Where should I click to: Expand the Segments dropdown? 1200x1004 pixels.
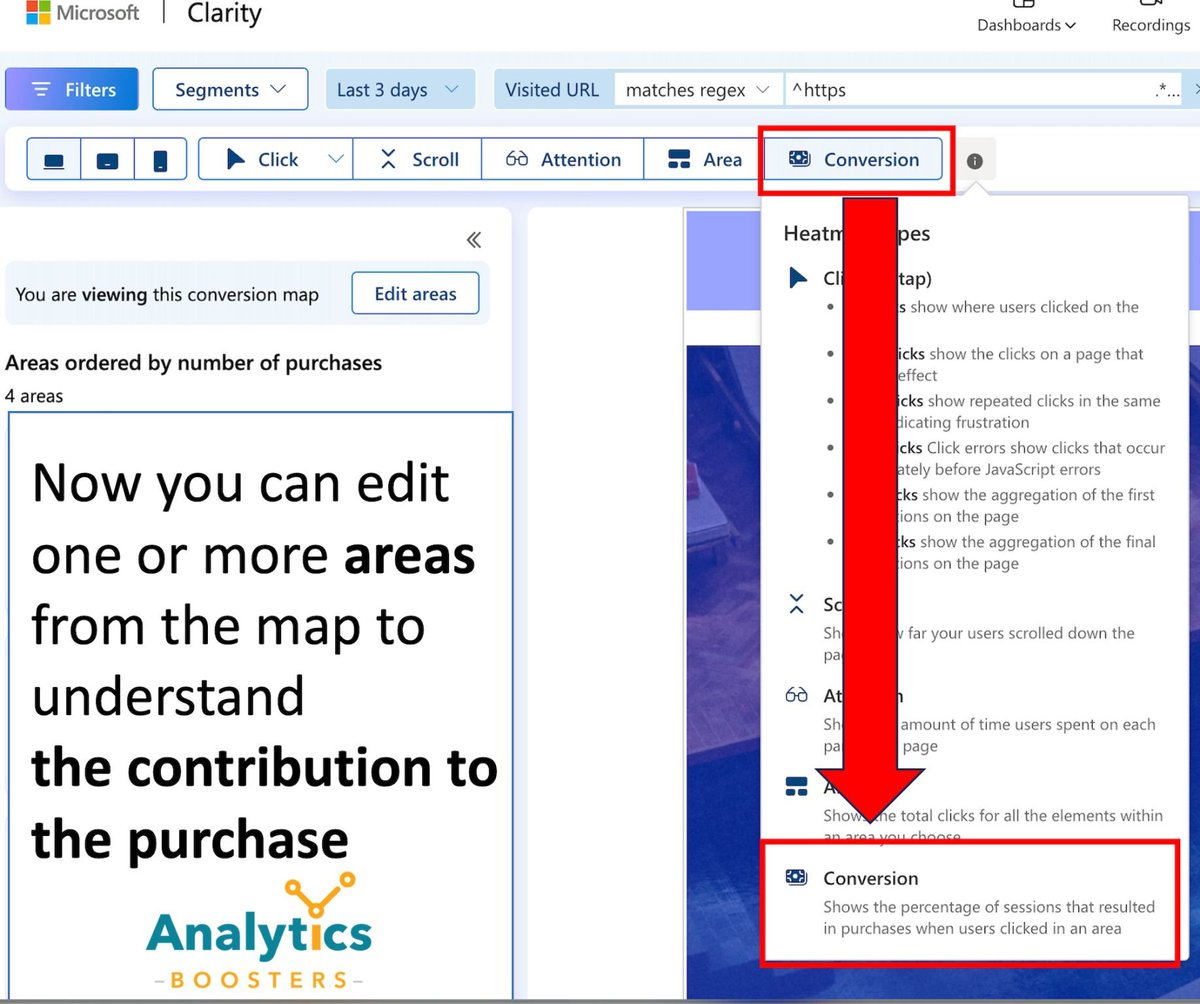point(229,90)
